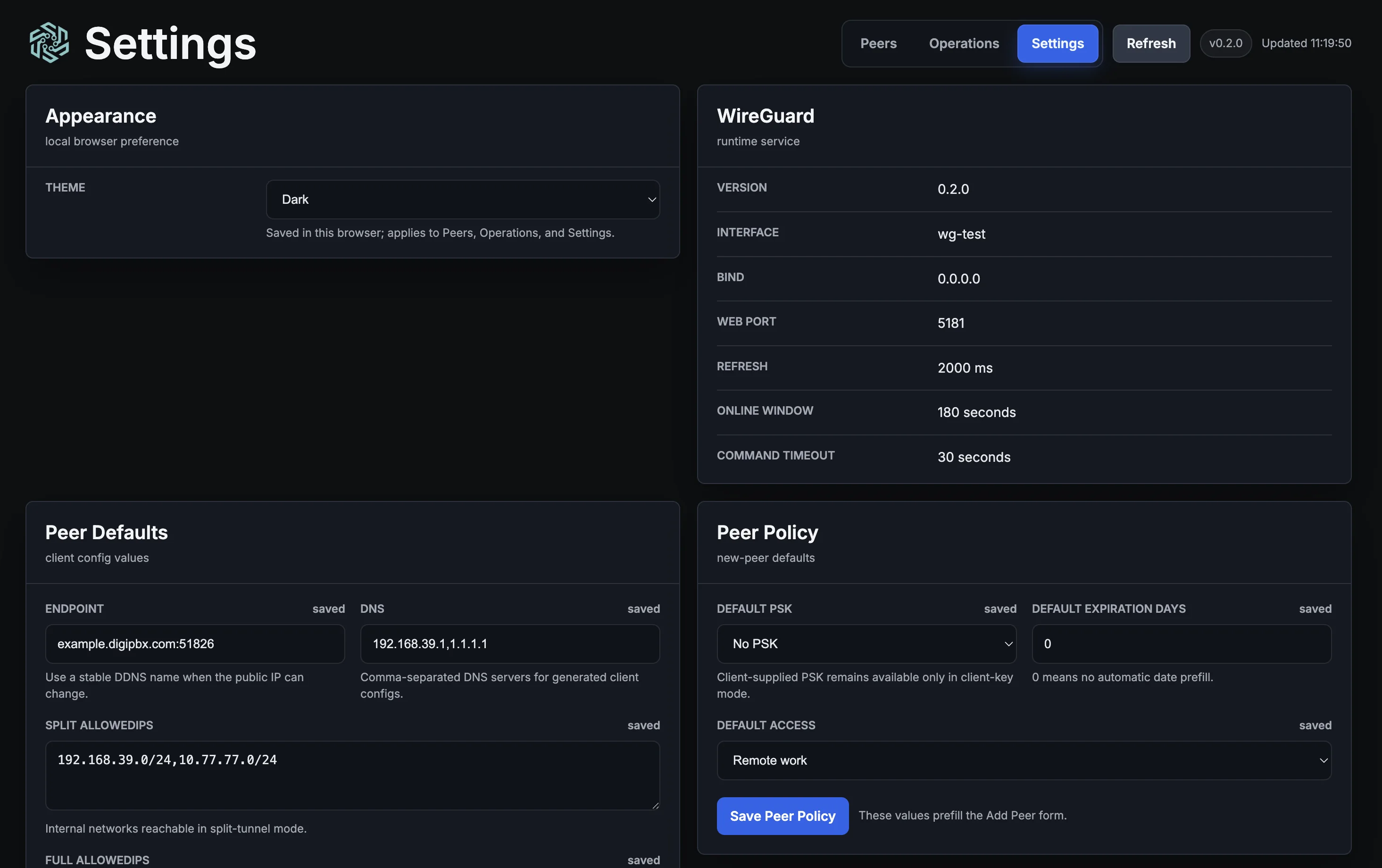Click the 'Internal networks reachable in split-tunnel mode' hint
1382x868 pixels.
point(175,828)
